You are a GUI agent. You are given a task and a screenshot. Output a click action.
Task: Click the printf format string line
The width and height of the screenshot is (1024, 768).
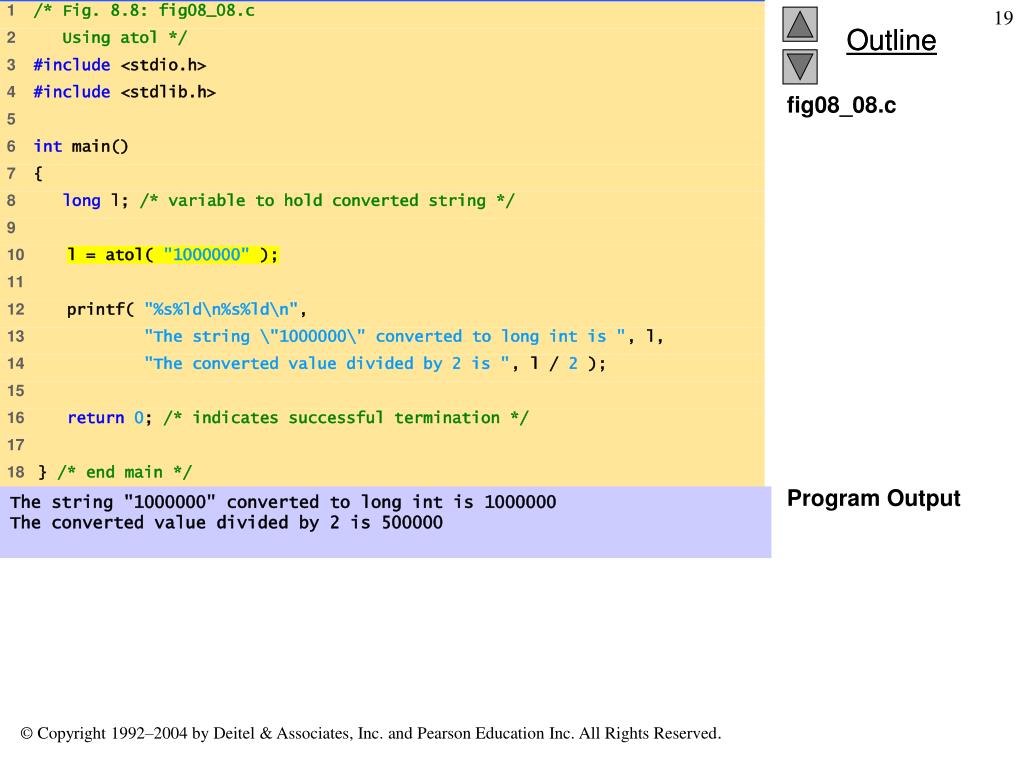click(x=186, y=309)
